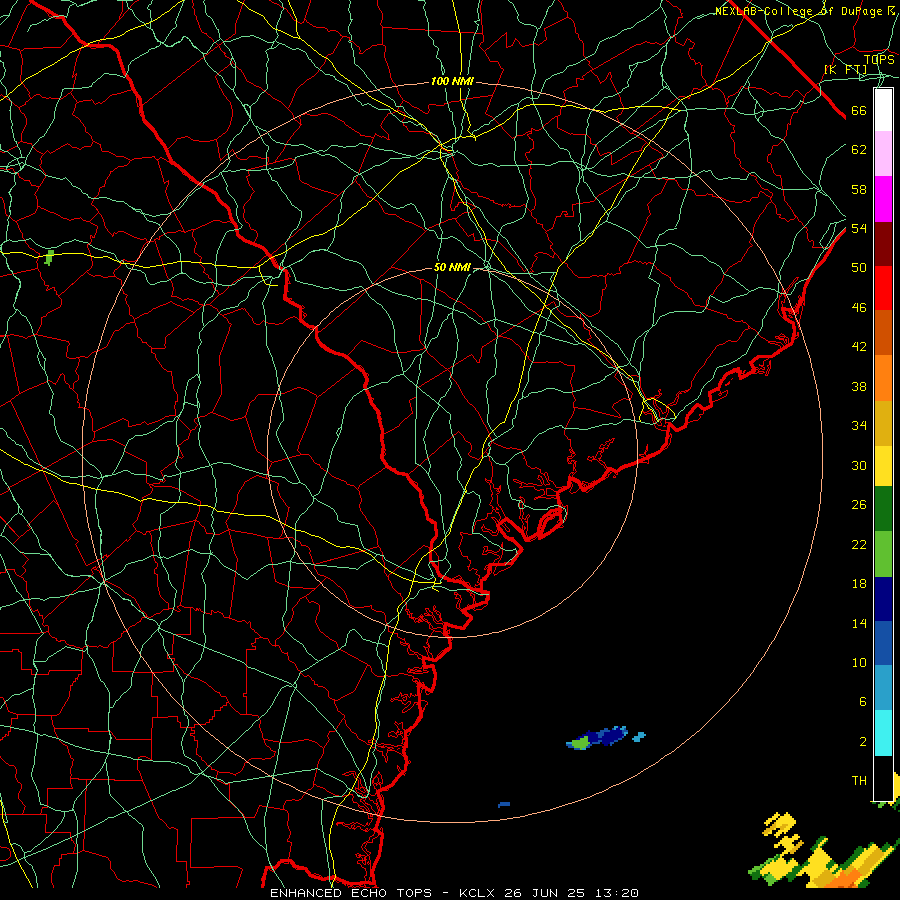This screenshot has height=900, width=900.
Task: Click the medium blue 18 kft swatch
Action: click(x=883, y=643)
